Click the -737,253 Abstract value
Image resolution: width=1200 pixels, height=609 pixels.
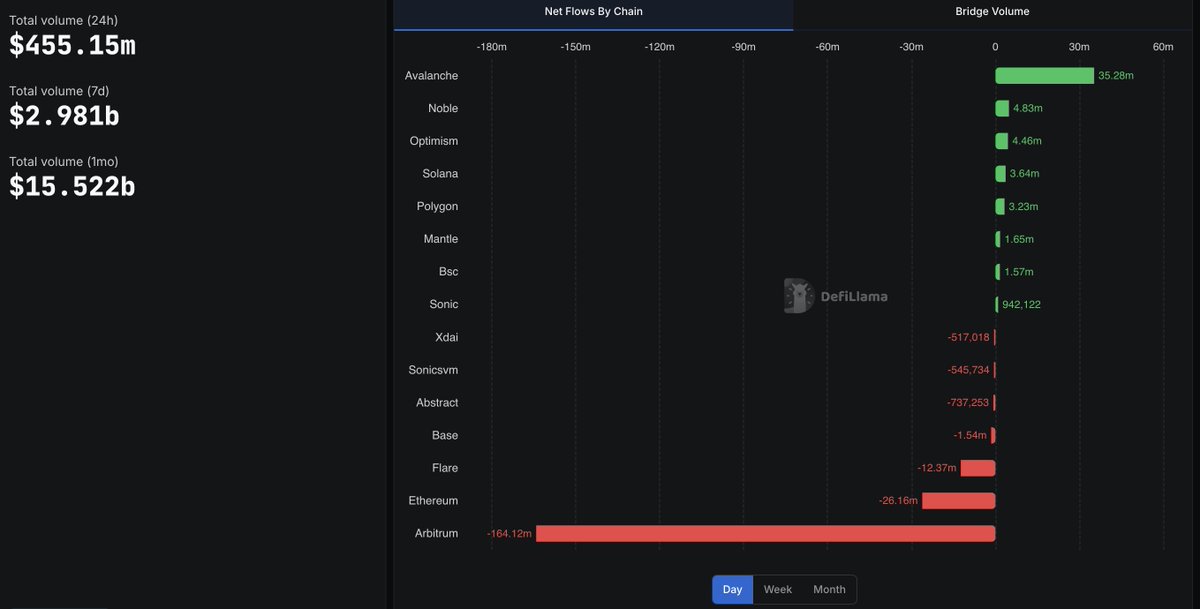(x=968, y=403)
